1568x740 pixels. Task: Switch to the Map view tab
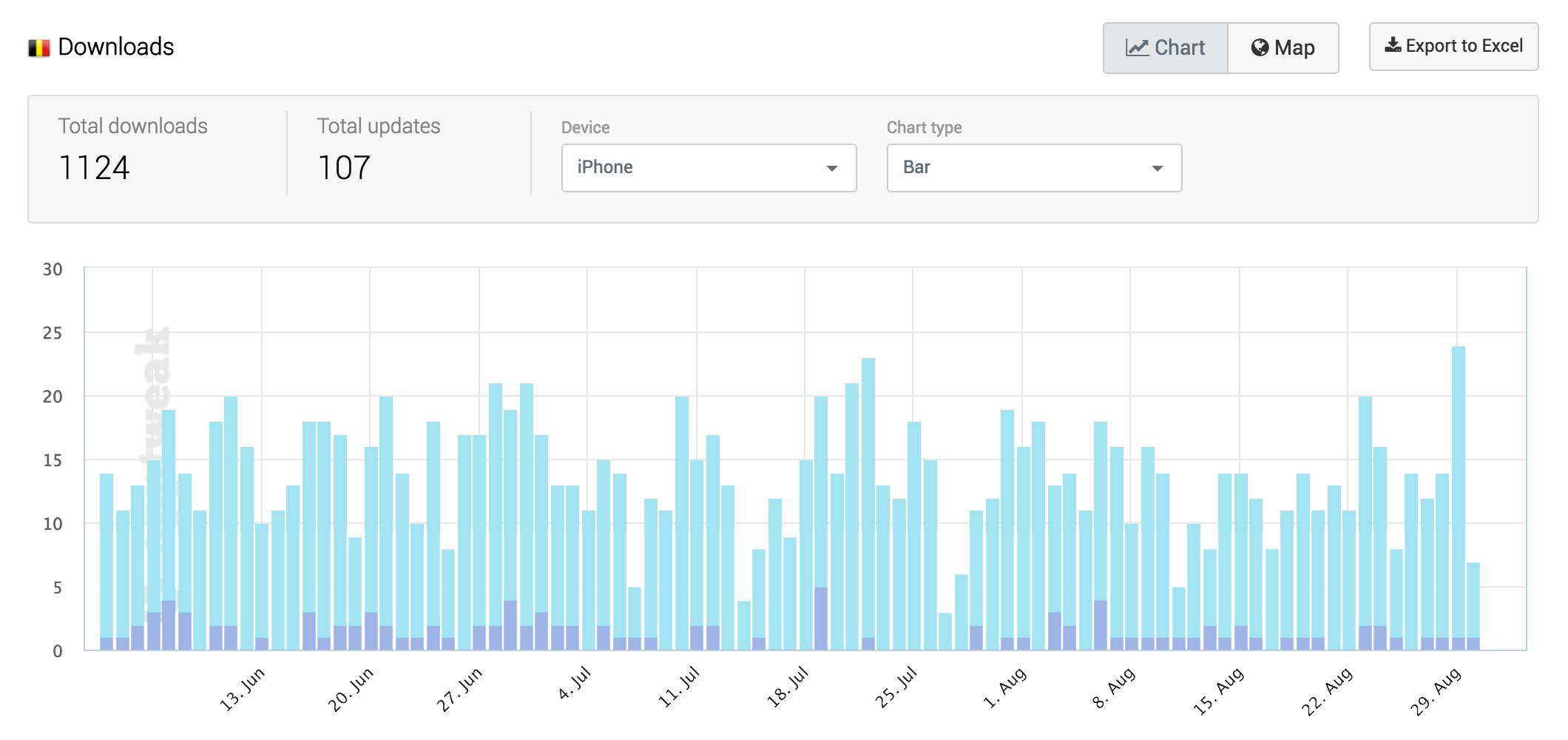pos(1283,48)
